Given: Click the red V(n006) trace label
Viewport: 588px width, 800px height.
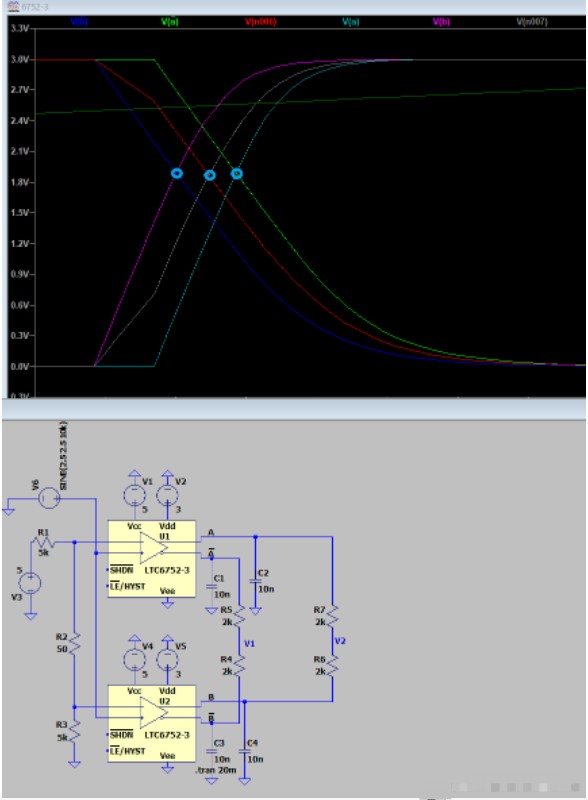Looking at the screenshot, I should pyautogui.click(x=260, y=22).
